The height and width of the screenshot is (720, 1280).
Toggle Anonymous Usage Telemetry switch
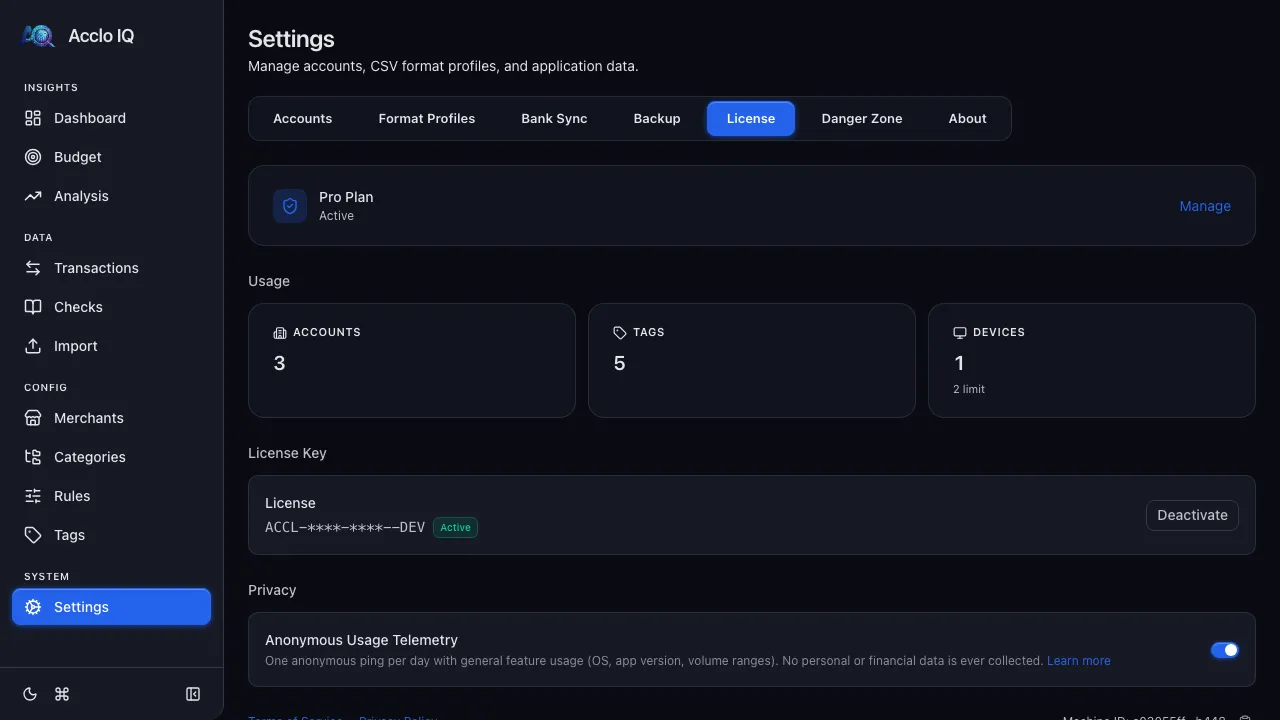pyautogui.click(x=1225, y=650)
